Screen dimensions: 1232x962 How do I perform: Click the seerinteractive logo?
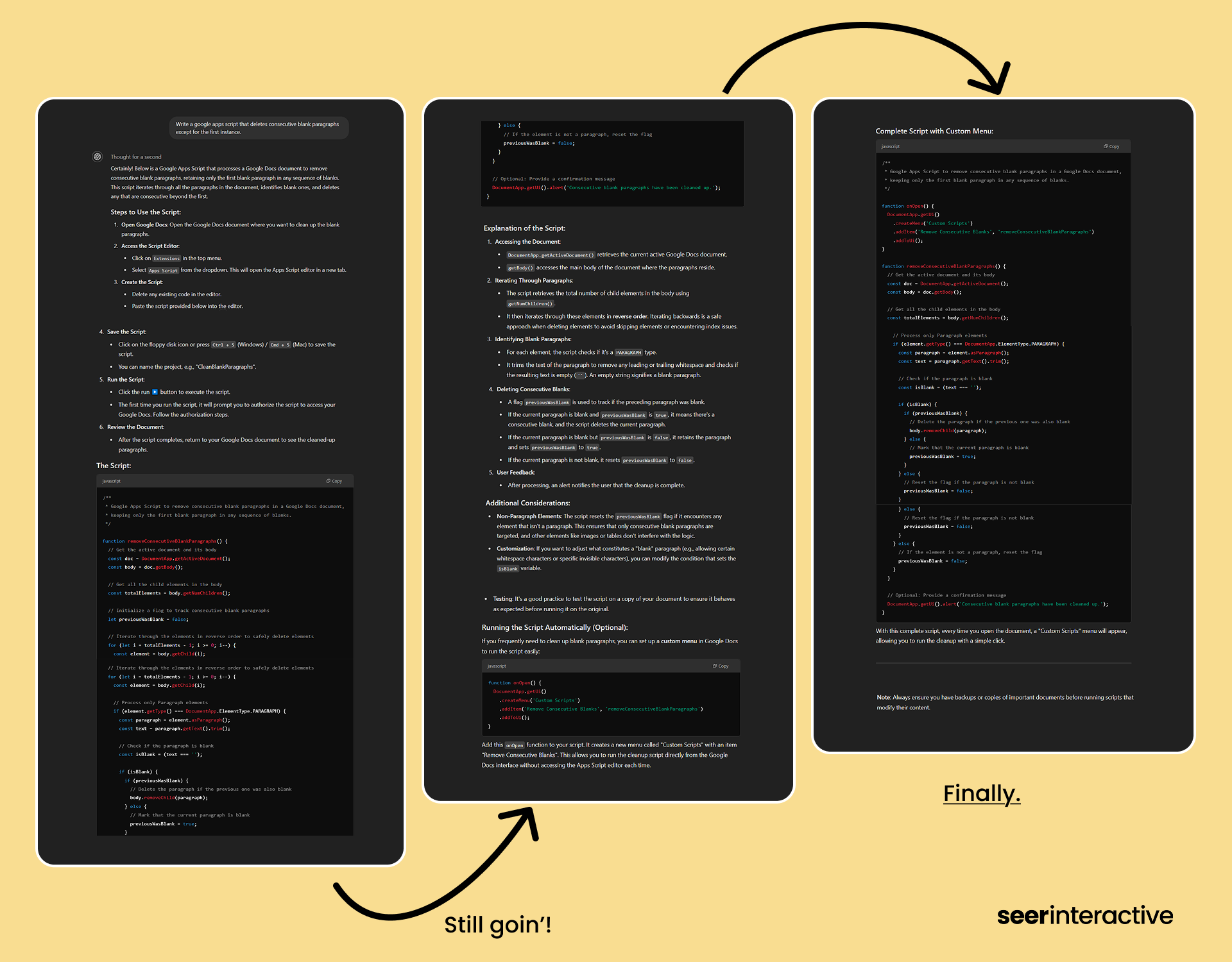tap(1084, 915)
